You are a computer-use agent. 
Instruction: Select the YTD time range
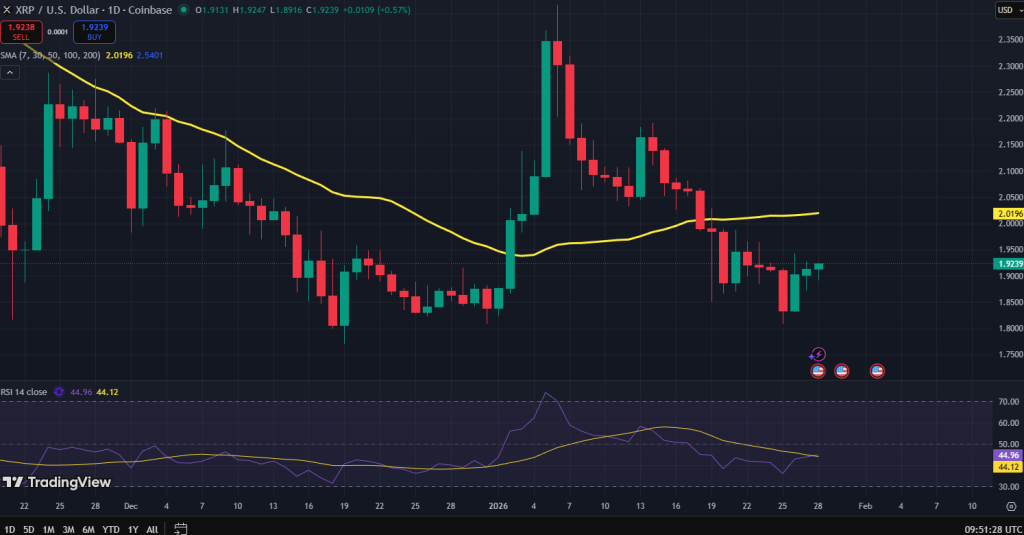(111, 529)
